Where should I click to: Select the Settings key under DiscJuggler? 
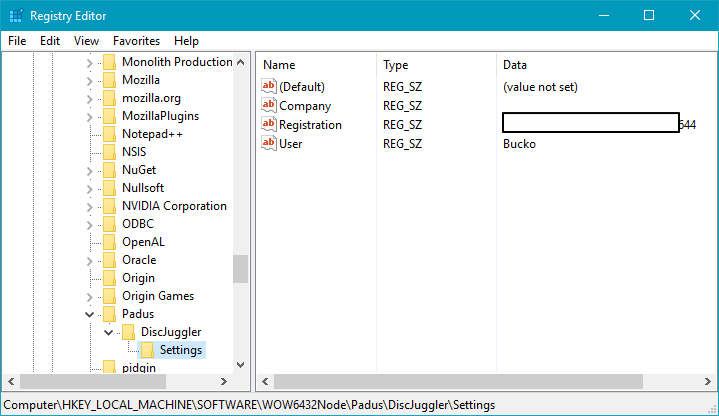[x=181, y=350]
